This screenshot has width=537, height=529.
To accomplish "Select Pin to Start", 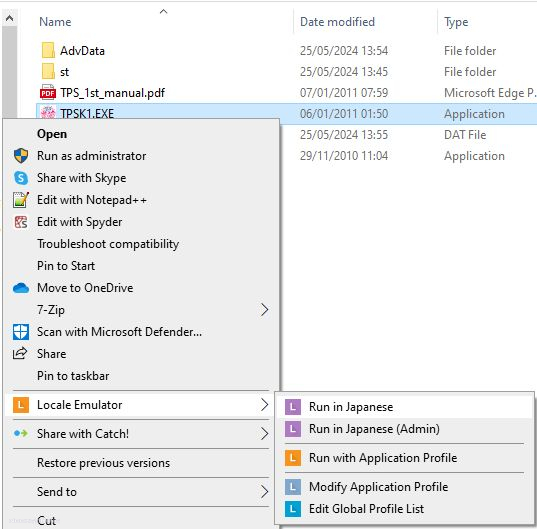I will tap(141, 266).
